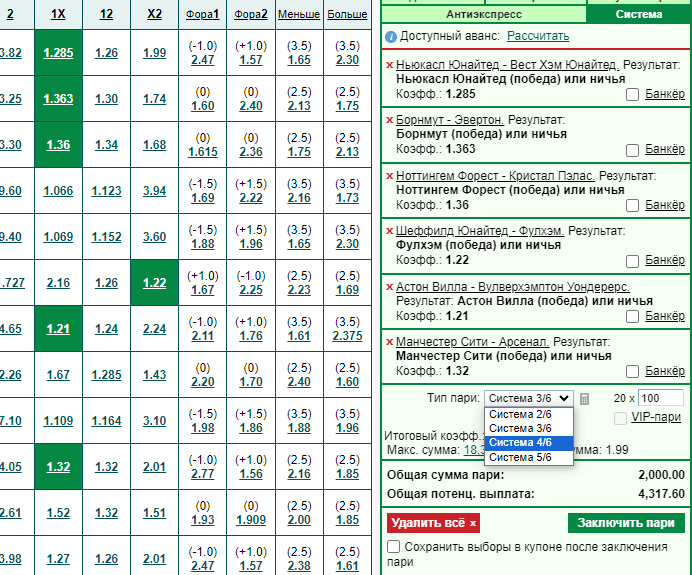This screenshot has height=575, width=692.
Task: Select the 1X odds 1.27
Action: (58, 559)
